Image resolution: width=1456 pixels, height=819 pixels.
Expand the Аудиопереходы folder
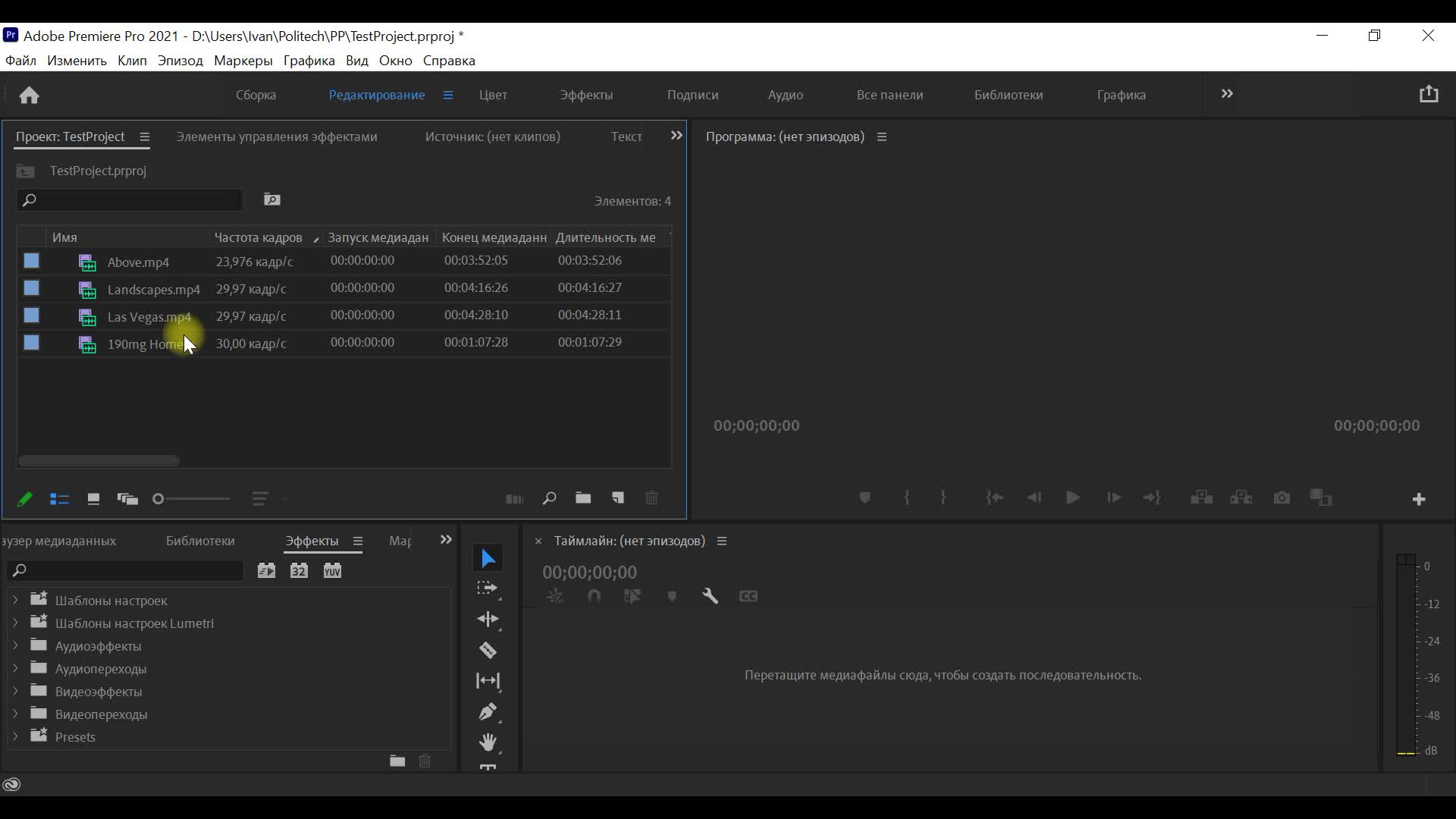click(15, 668)
